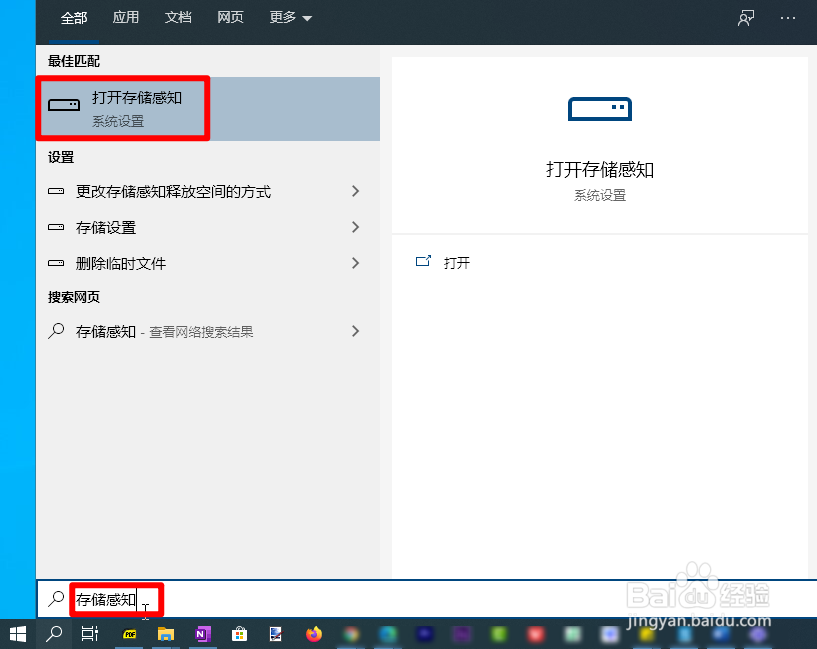Viewport: 817px width, 649px height.
Task: Open Microsoft Store from the taskbar
Action: (x=240, y=634)
